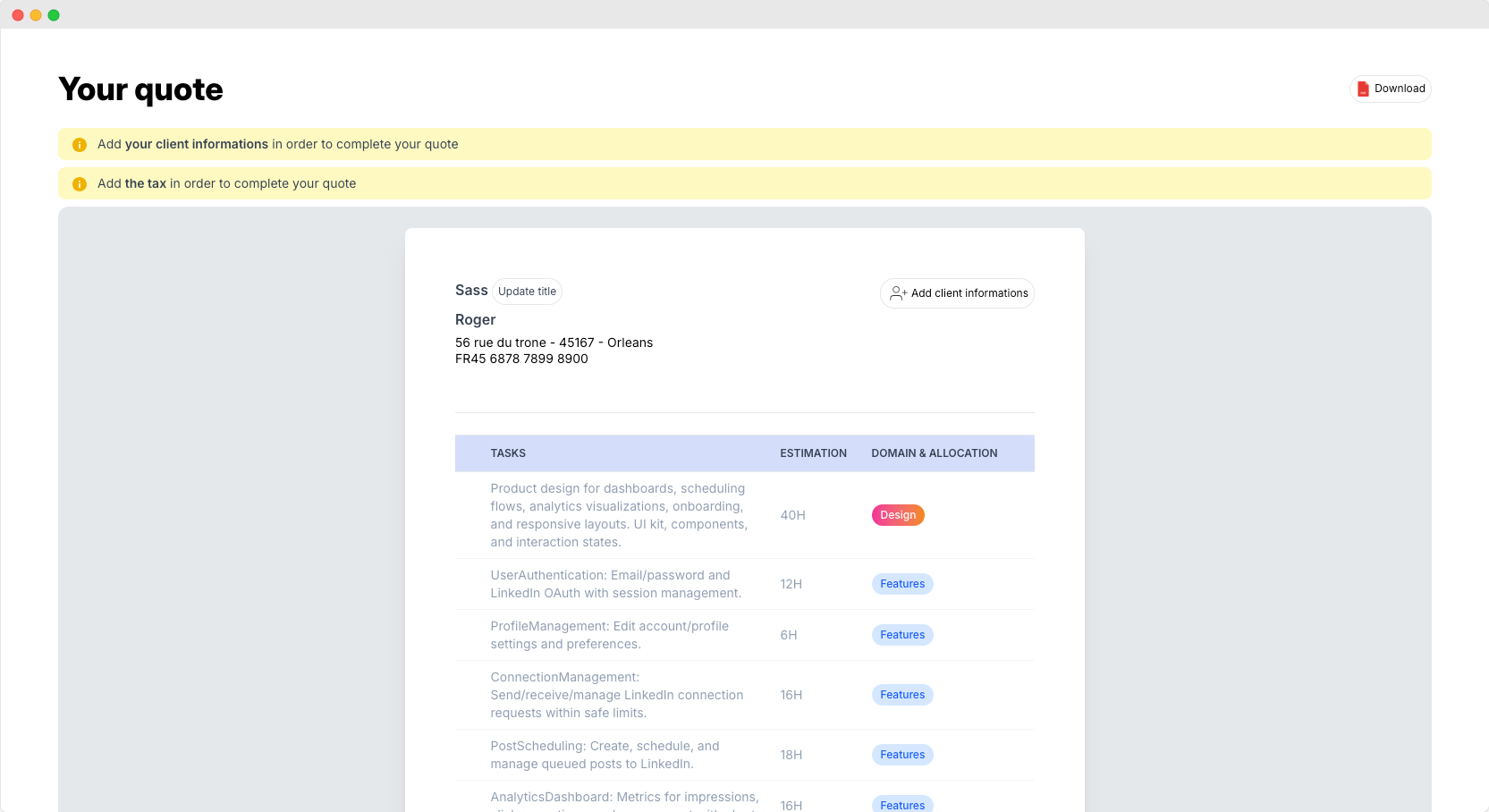Click the ConnectionManagement task description
The width and height of the screenshot is (1489, 812).
point(616,695)
